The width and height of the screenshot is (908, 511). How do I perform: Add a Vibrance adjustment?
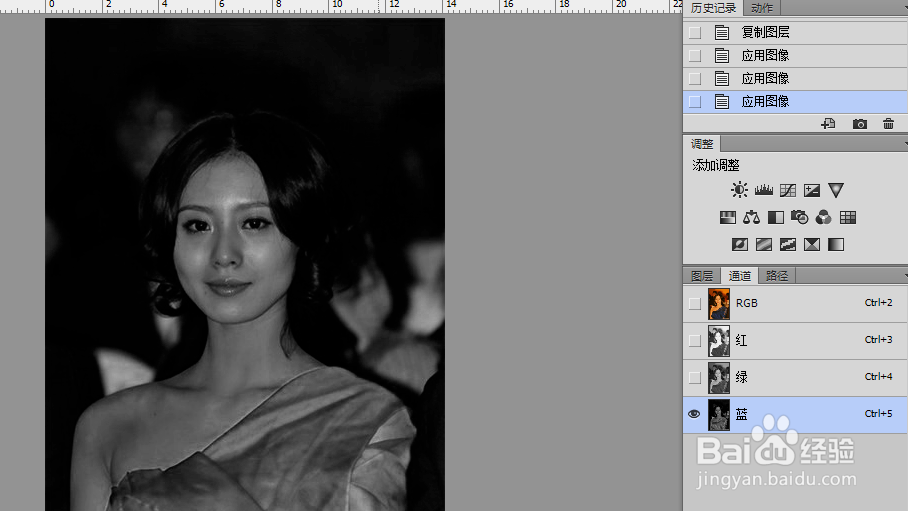click(836, 190)
